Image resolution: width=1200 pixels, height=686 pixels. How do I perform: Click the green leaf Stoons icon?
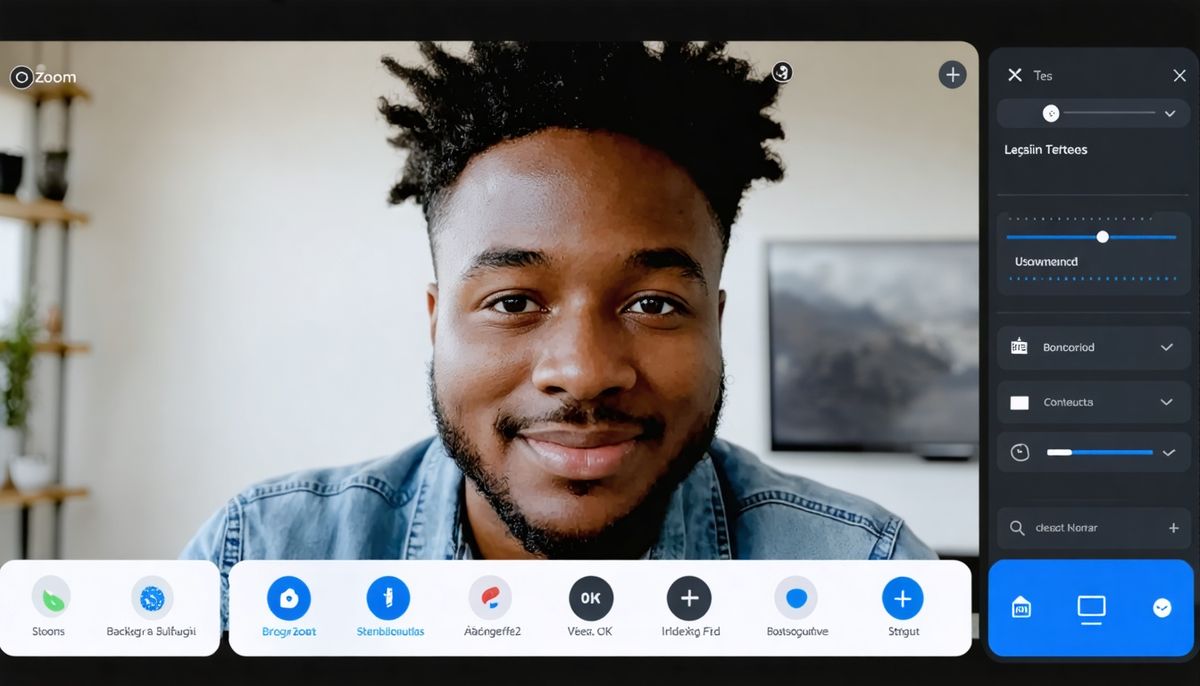(51, 597)
